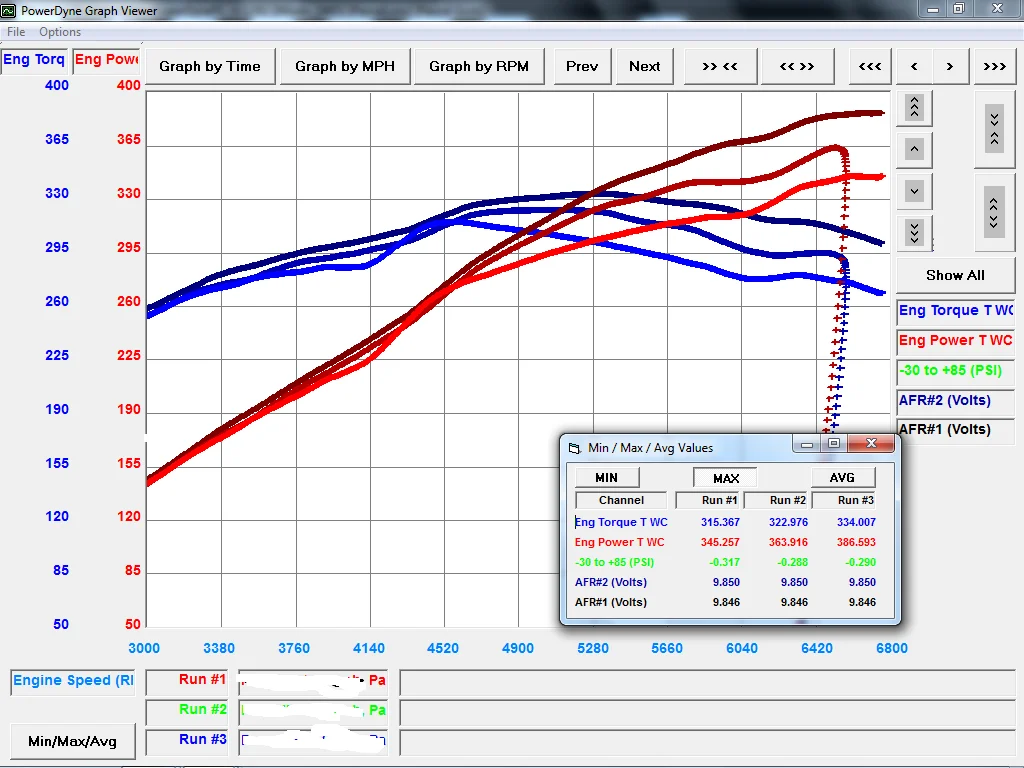Screen dimensions: 1024x768
Task: Click the Show All button
Action: (955, 275)
